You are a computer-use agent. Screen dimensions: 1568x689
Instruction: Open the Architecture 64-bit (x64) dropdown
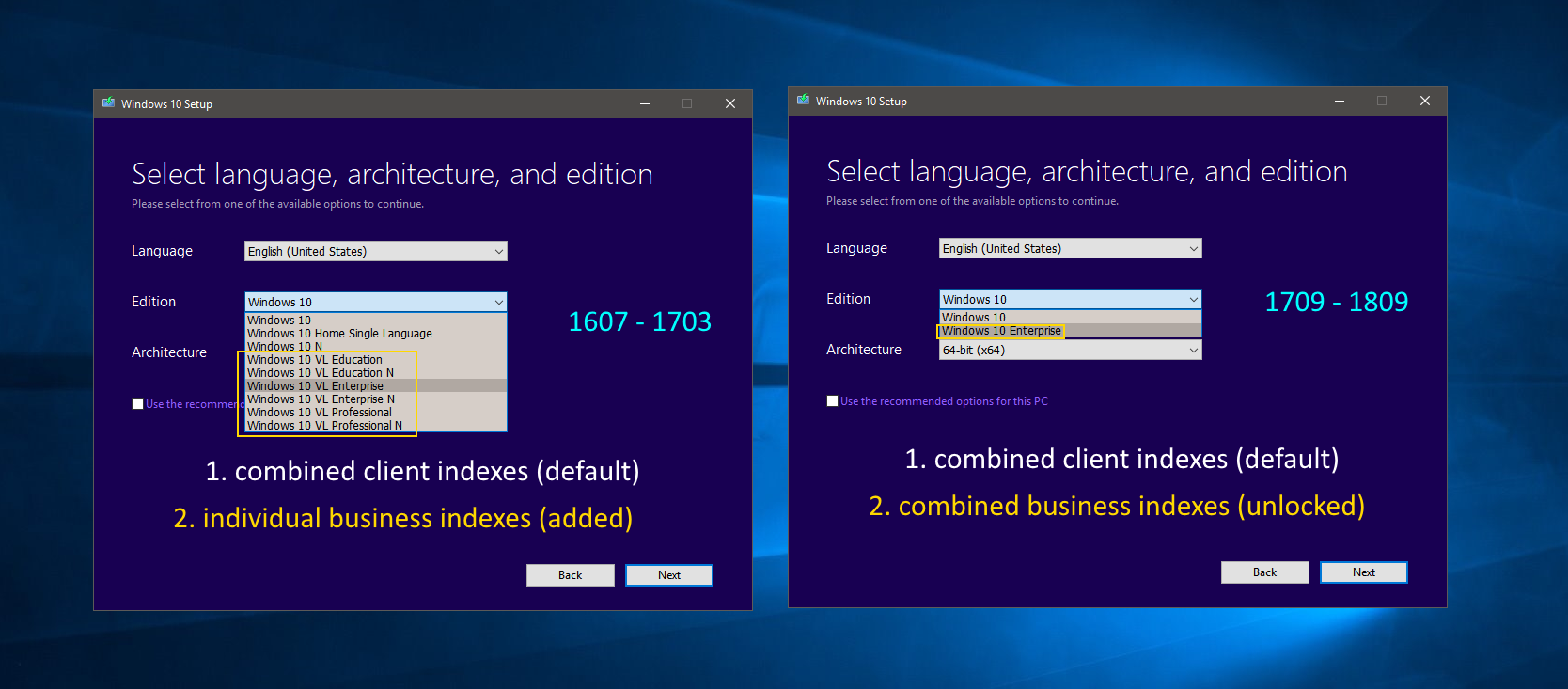point(1070,351)
